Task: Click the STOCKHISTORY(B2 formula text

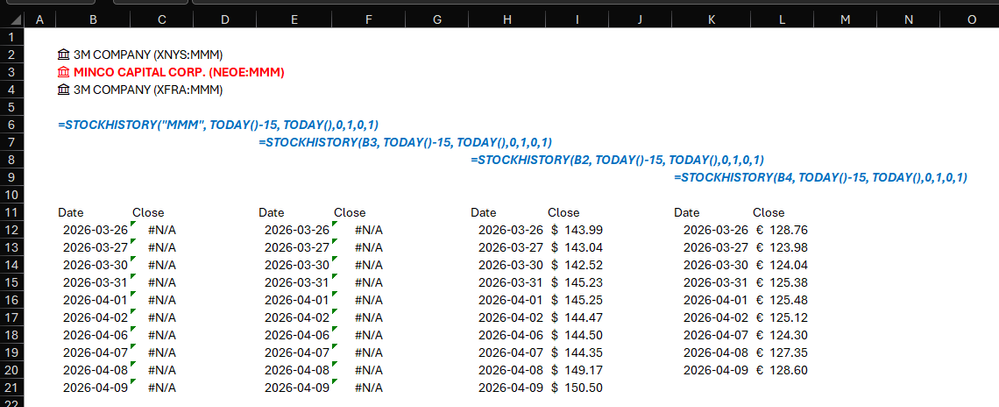Action: pos(617,160)
